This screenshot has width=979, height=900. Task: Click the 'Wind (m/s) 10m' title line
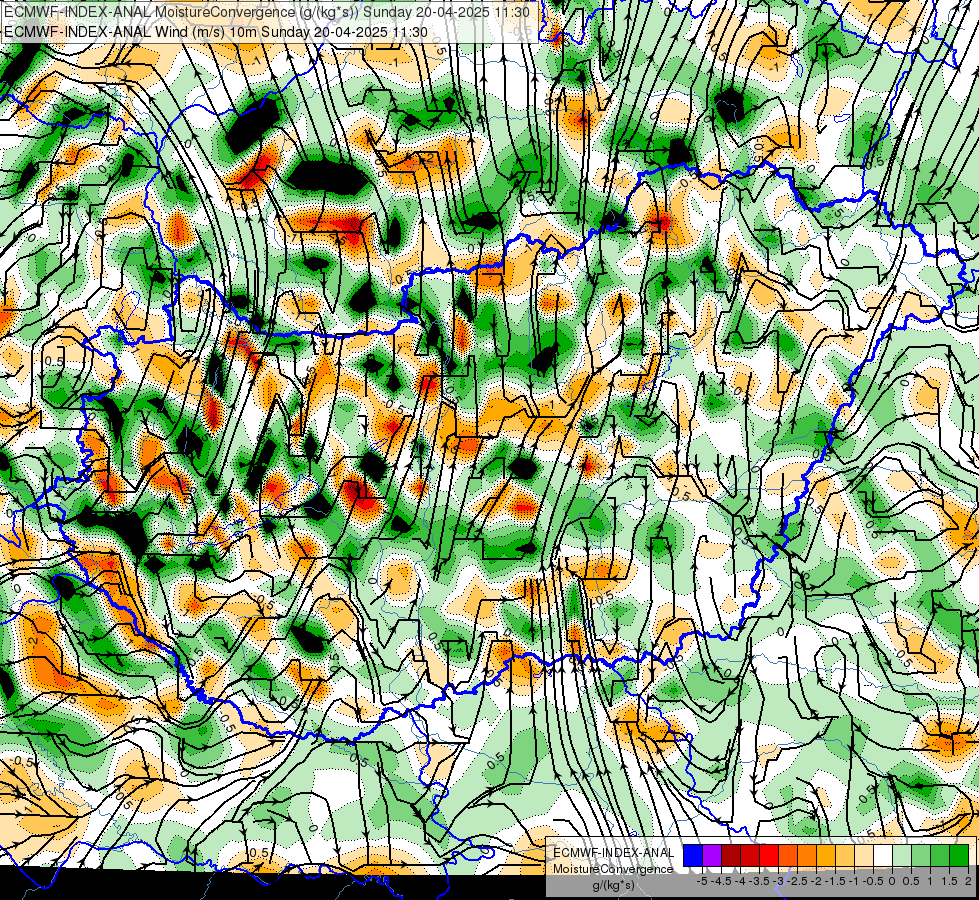215,32
